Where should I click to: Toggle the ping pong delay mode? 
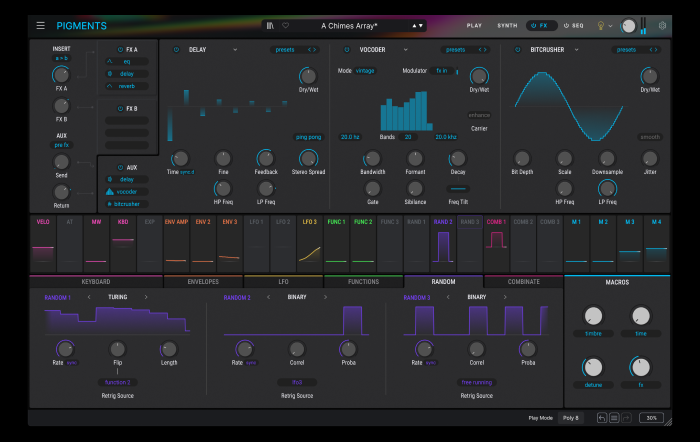(x=308, y=137)
